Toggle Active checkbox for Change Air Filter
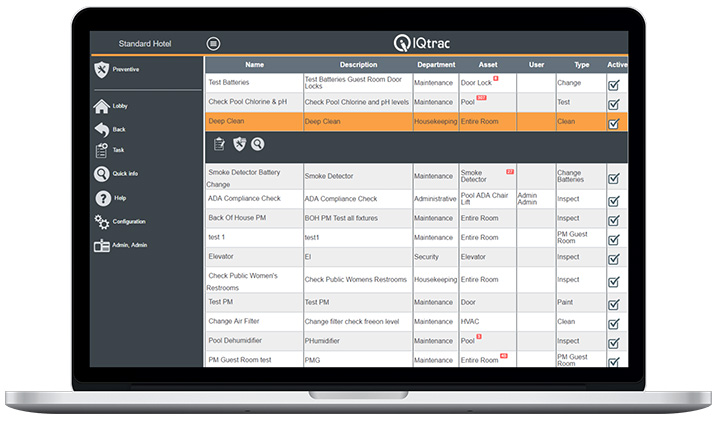This screenshot has height=424, width=720. 614,322
